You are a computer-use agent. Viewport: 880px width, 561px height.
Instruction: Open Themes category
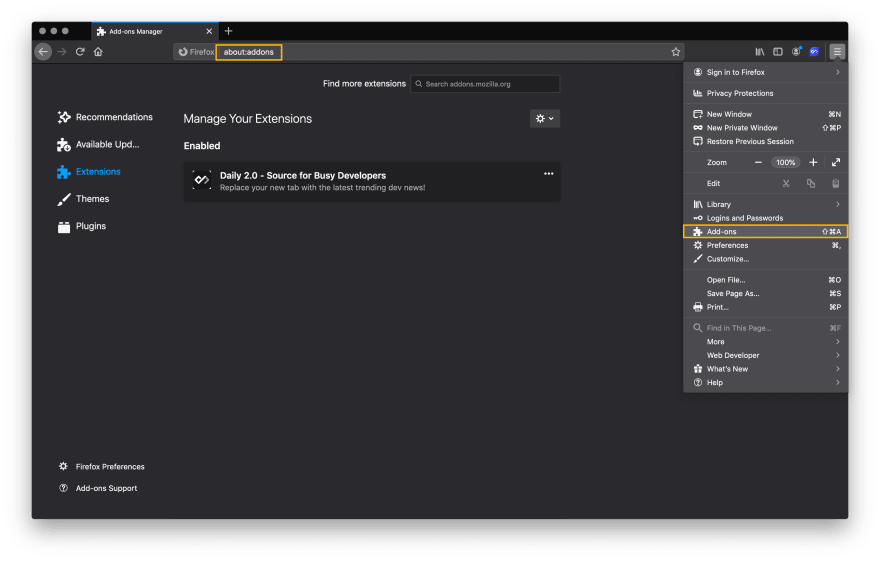point(83,199)
